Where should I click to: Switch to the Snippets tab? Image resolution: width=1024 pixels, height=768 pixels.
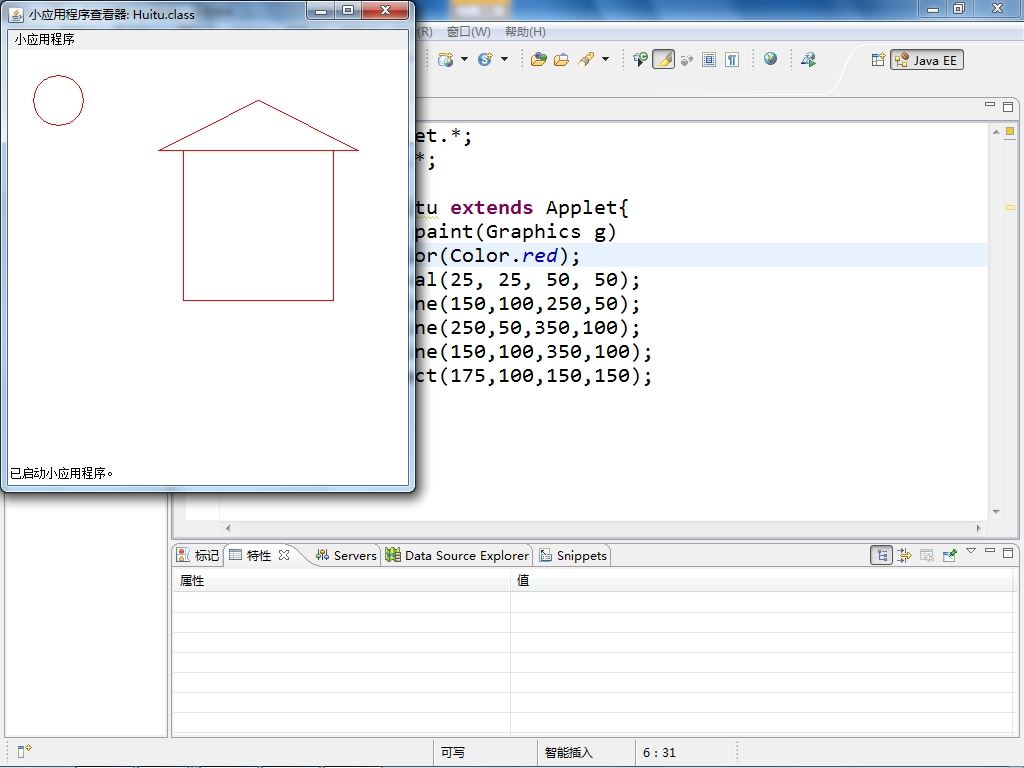click(573, 555)
